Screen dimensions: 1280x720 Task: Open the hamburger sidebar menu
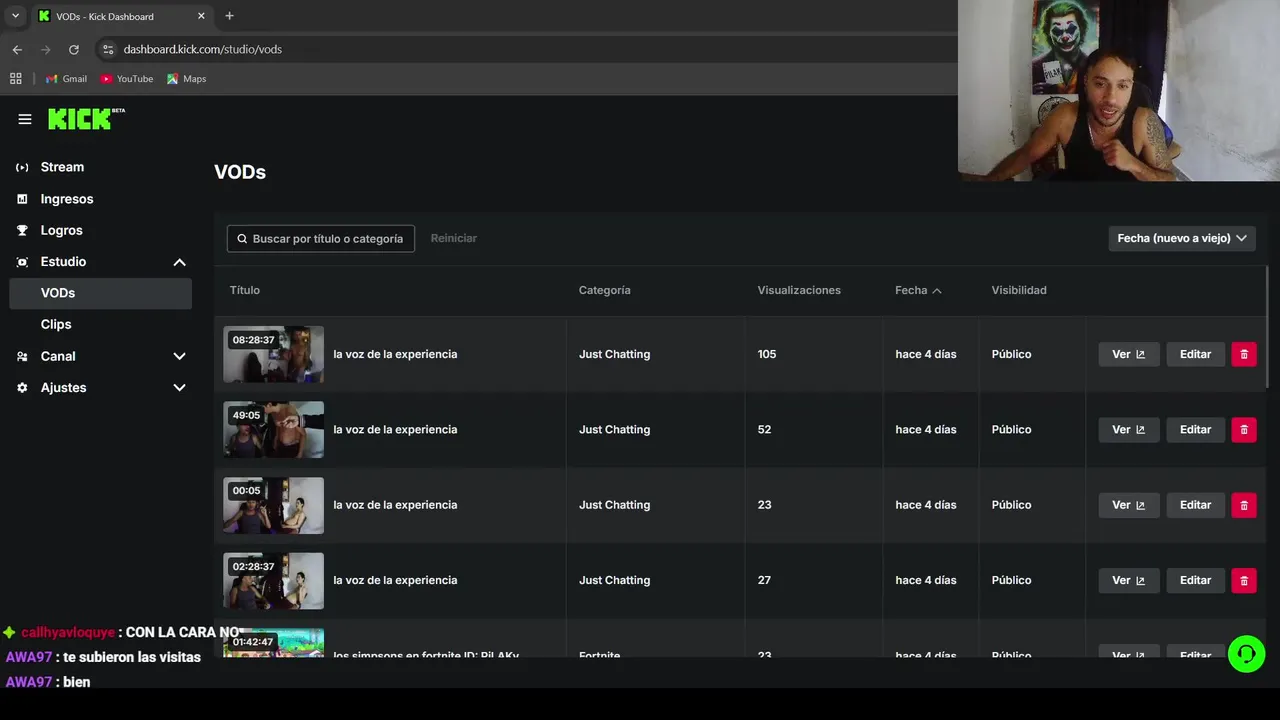pos(25,119)
